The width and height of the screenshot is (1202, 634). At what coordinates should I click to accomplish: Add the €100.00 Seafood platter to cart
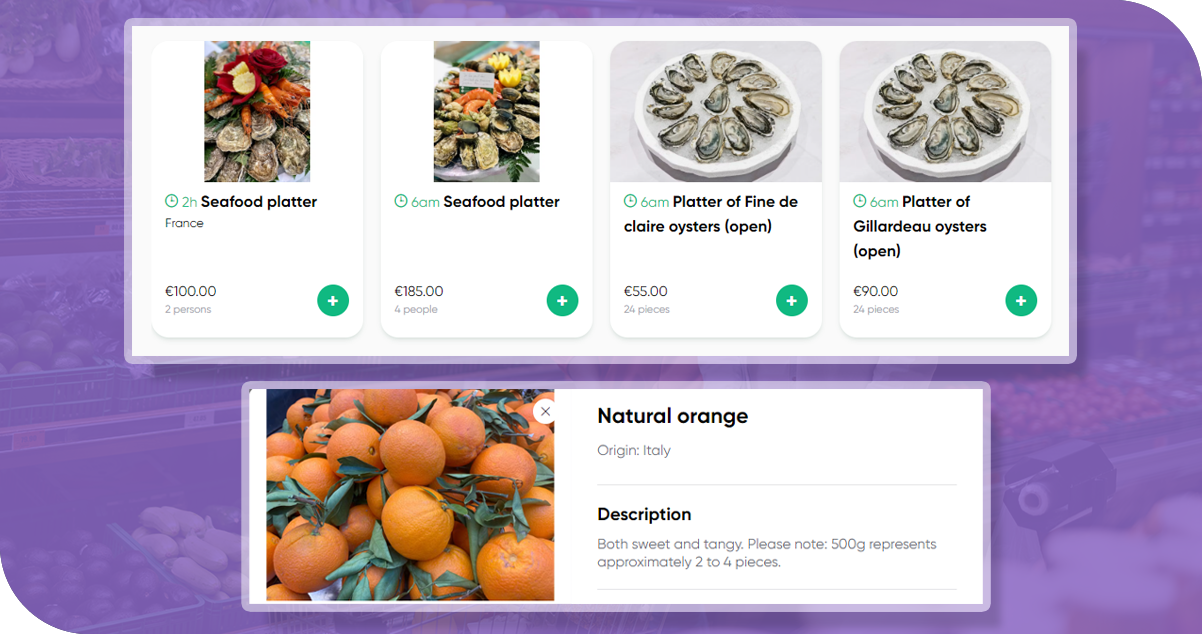(x=333, y=300)
